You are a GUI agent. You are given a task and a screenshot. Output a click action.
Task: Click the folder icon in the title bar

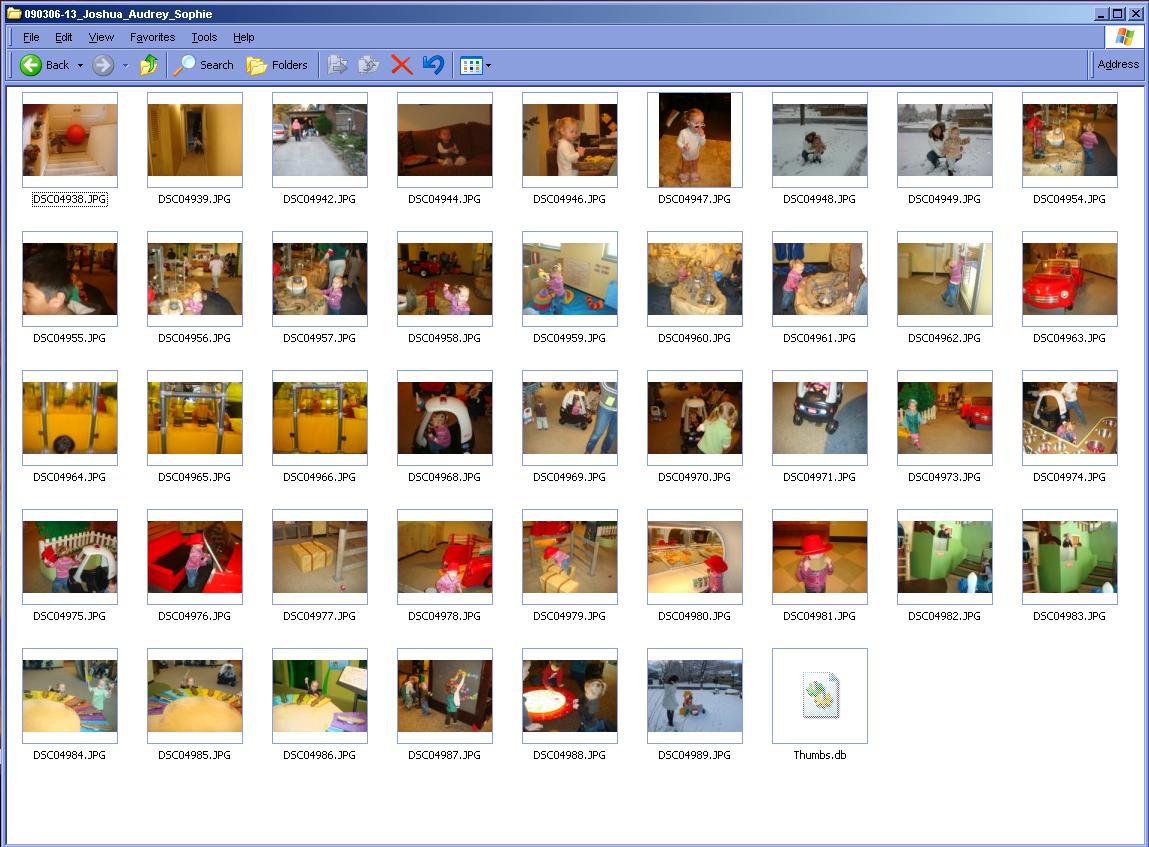[14, 13]
